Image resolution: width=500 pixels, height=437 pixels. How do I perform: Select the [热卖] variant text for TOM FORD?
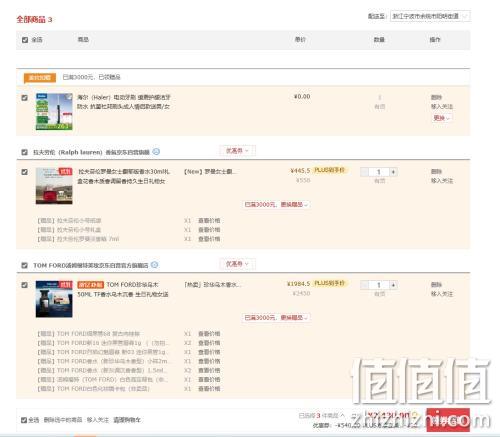212,285
